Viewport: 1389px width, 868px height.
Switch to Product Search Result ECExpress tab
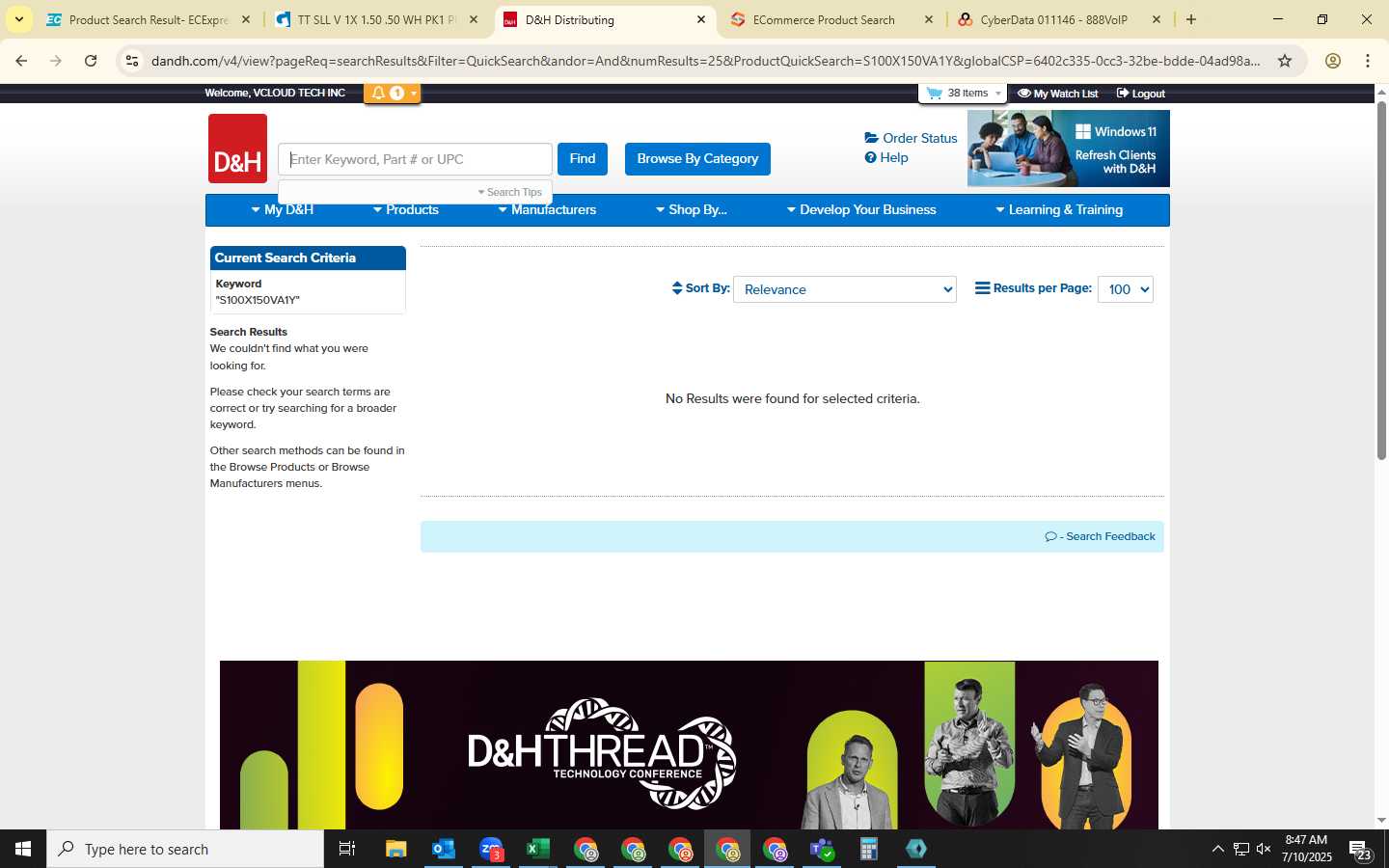149,19
